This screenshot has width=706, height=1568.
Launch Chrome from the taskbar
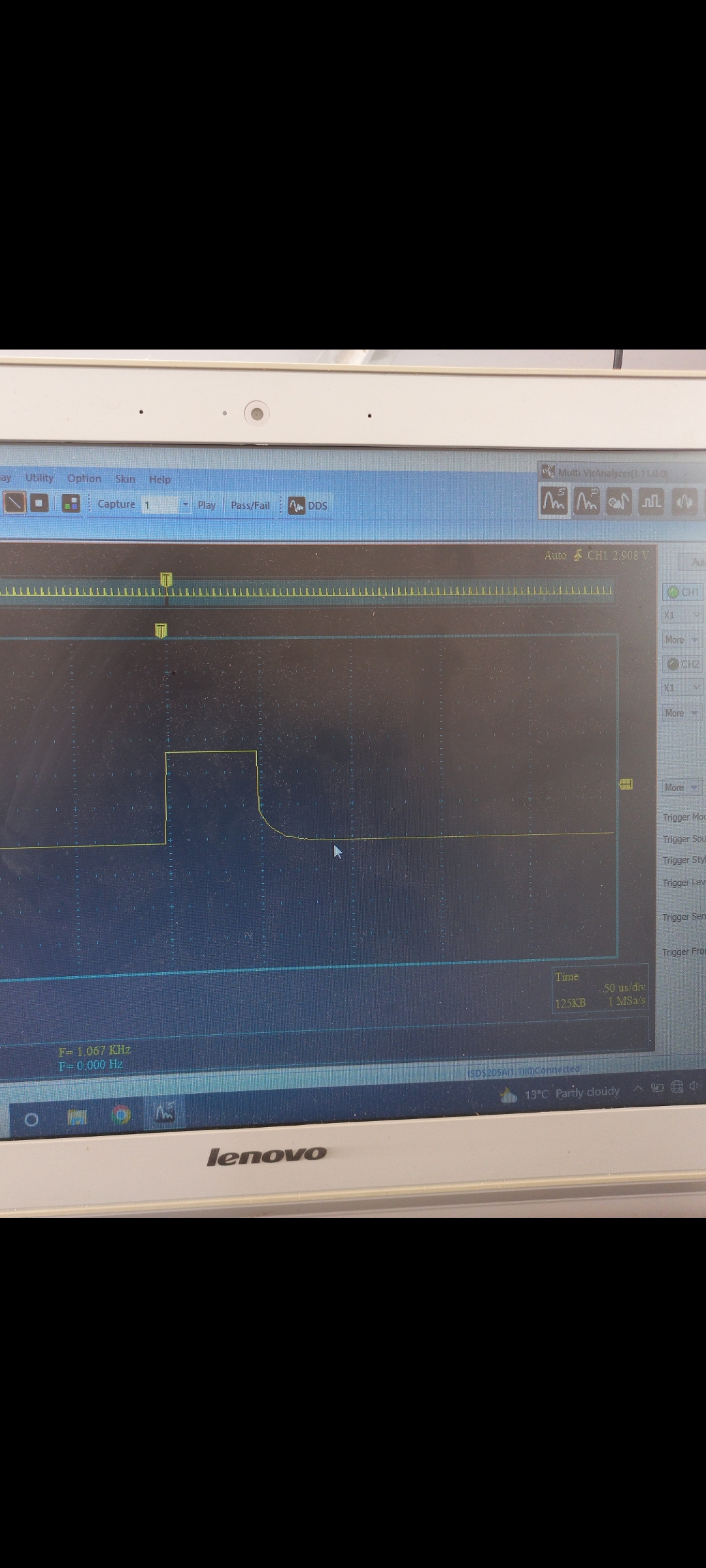point(121,1115)
